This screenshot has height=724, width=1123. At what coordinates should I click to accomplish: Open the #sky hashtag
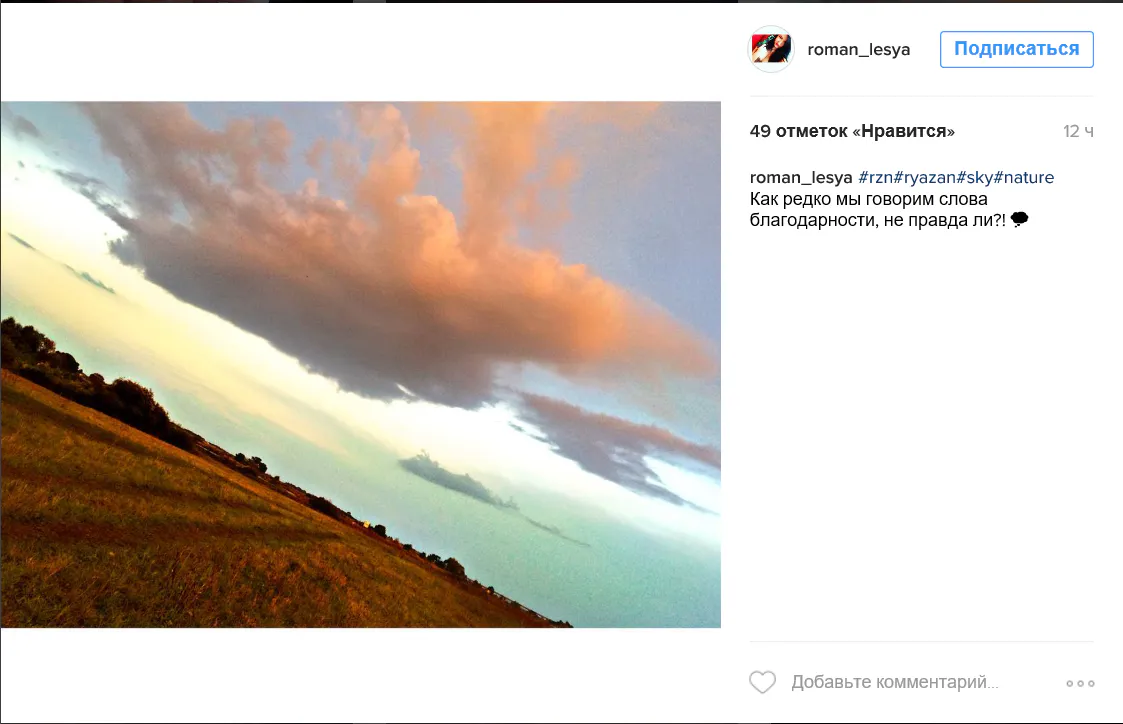click(975, 177)
